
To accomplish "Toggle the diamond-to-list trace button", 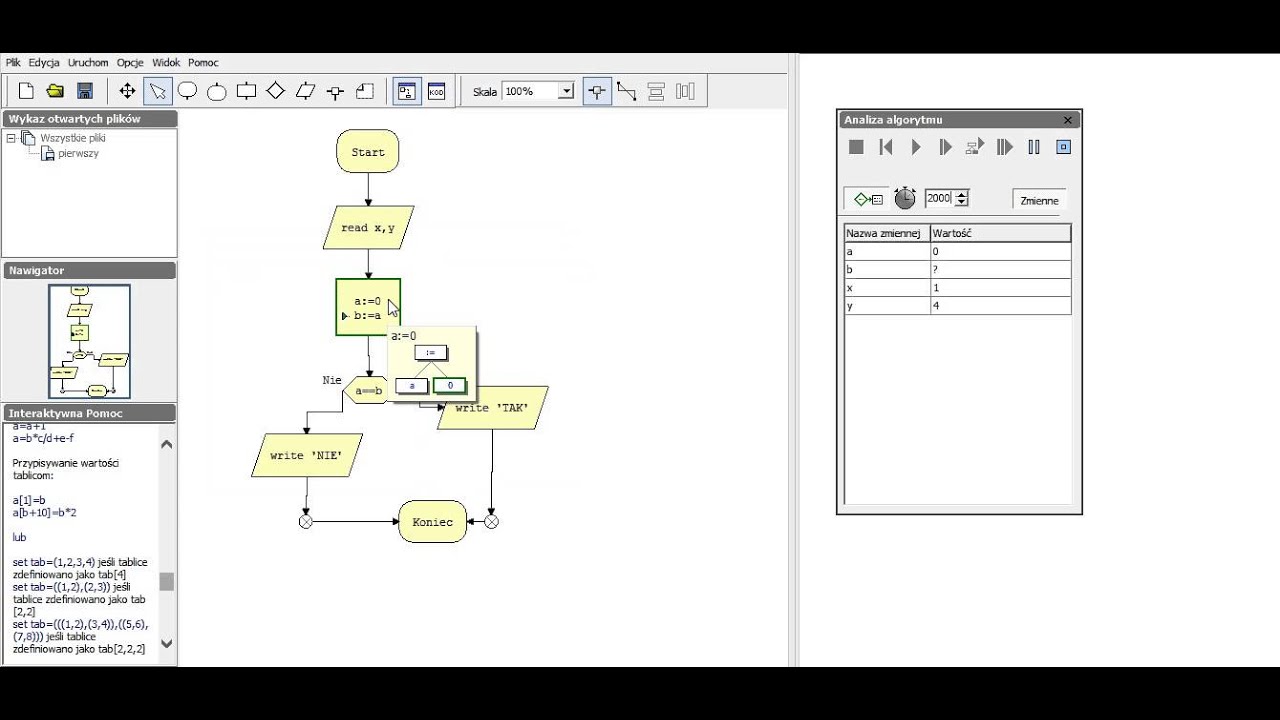I will tap(868, 198).
